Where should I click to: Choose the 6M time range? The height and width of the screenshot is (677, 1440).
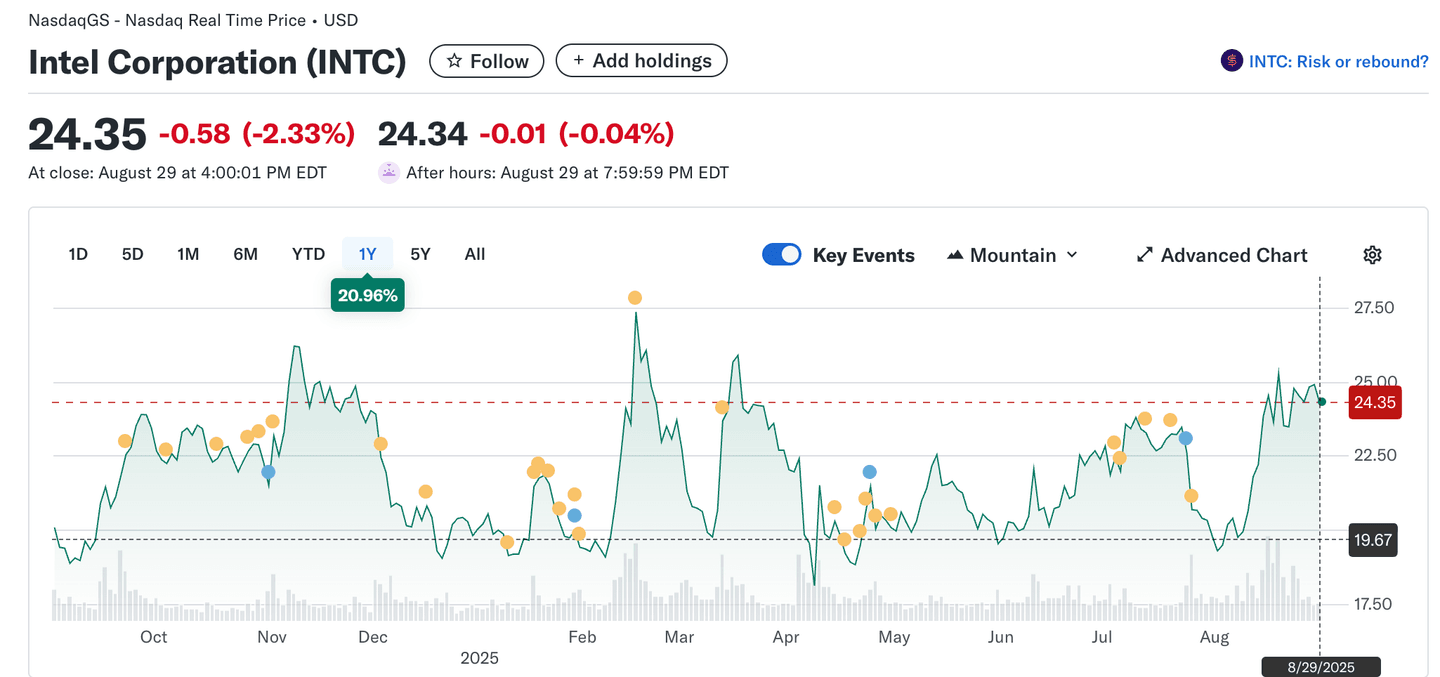pyautogui.click(x=245, y=254)
